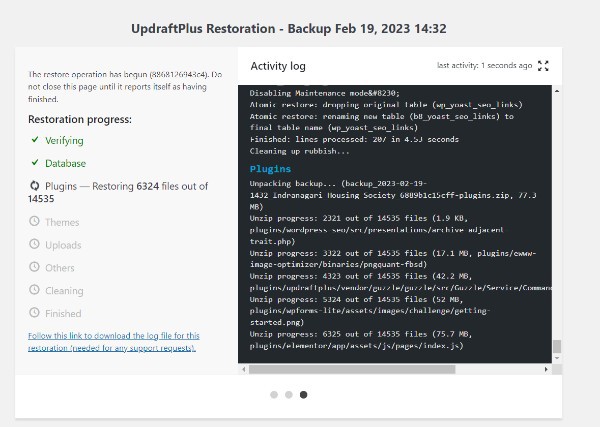The image size is (600, 427).
Task: Click 'Unzip progress: 5324 out of 14535' line
Action: coord(370,311)
